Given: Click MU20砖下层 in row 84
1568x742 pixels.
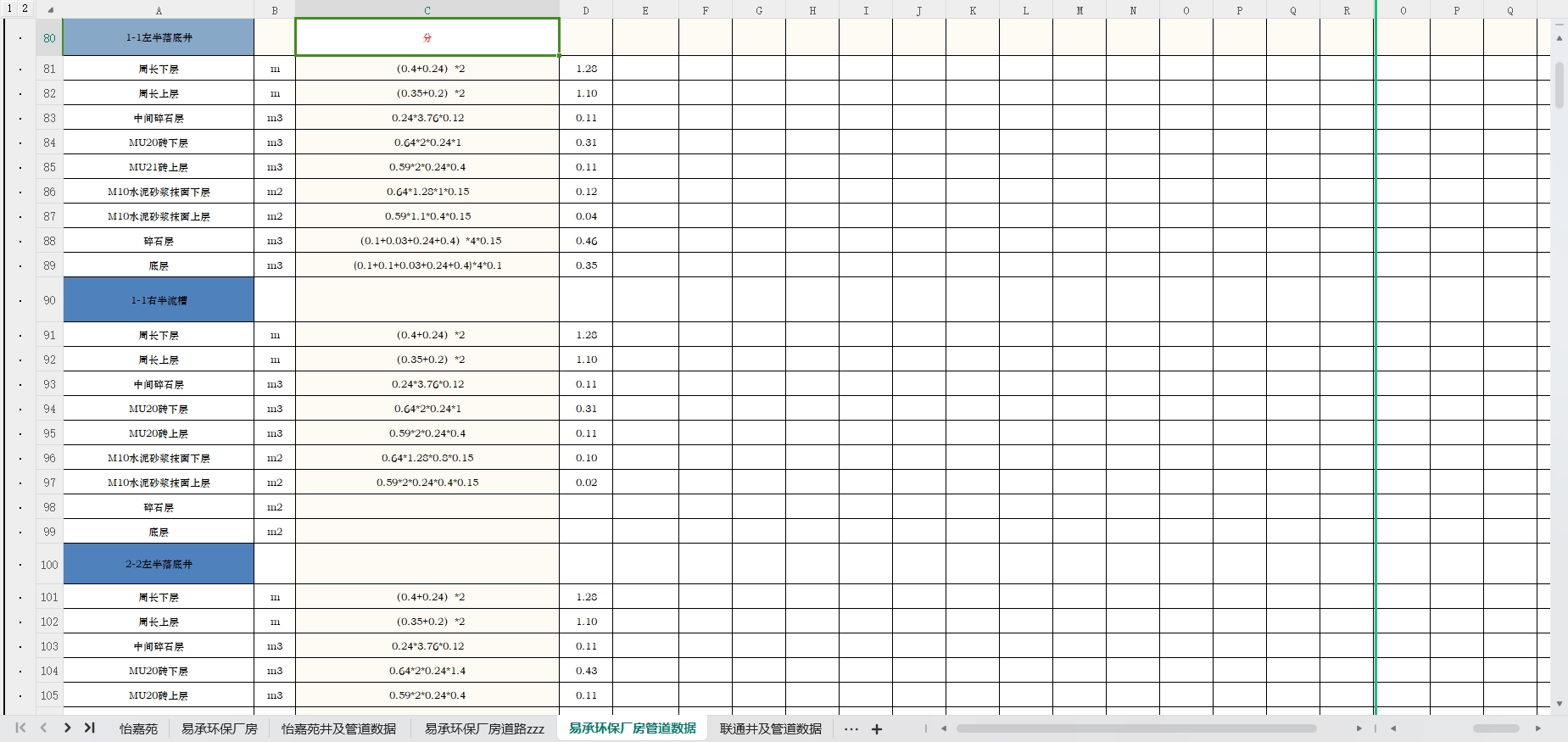Looking at the screenshot, I should [159, 142].
